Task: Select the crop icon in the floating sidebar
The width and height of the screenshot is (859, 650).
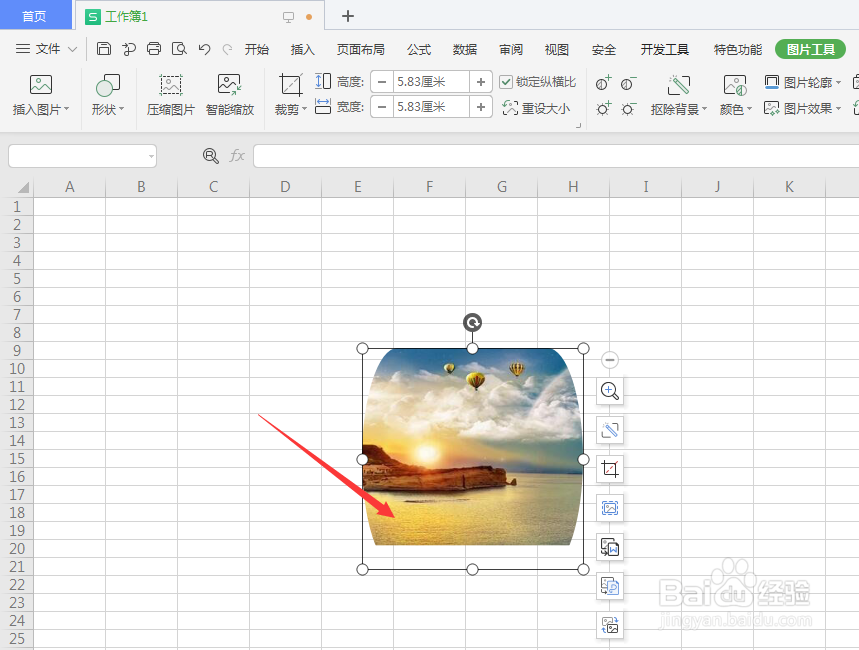Action: [x=610, y=469]
